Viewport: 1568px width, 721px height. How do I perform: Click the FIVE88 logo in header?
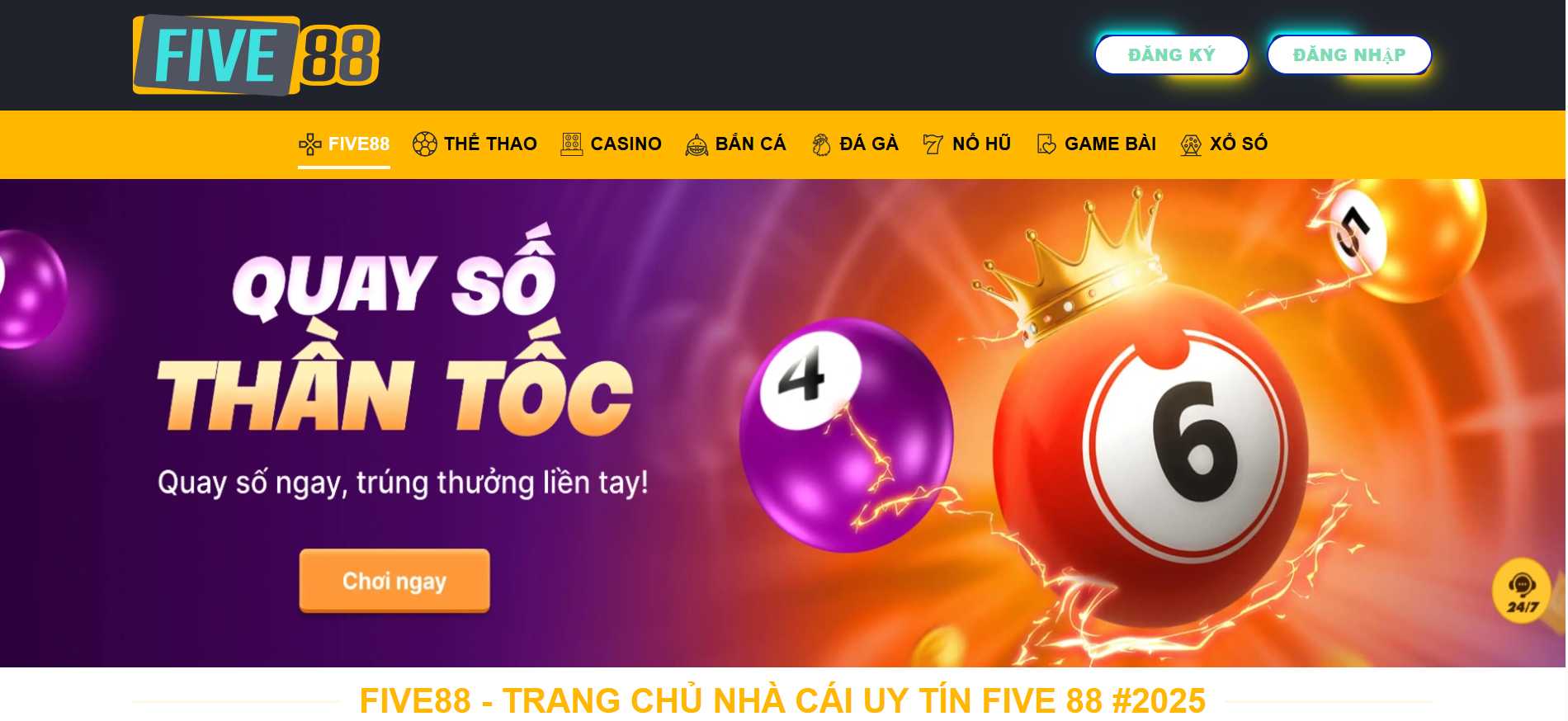(x=256, y=54)
